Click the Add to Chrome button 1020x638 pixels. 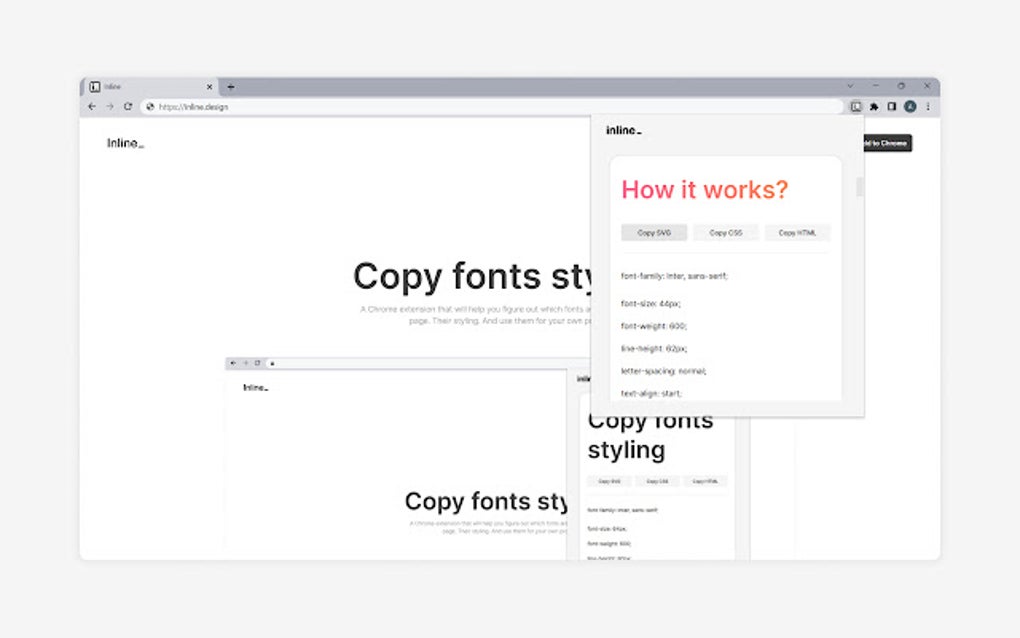(888, 143)
